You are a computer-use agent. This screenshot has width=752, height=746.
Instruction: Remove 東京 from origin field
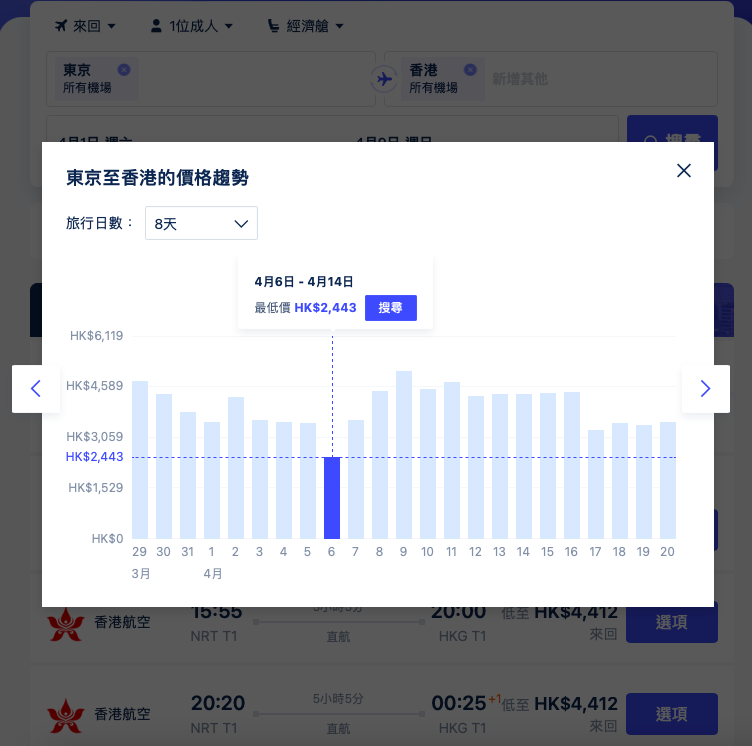124,70
